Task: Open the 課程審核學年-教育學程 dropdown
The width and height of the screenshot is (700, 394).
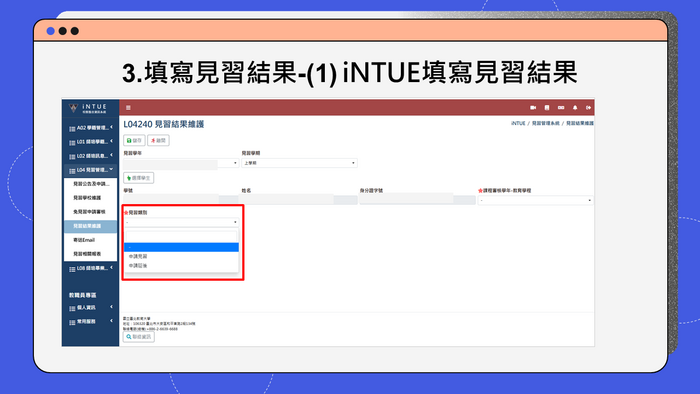Action: click(535, 201)
